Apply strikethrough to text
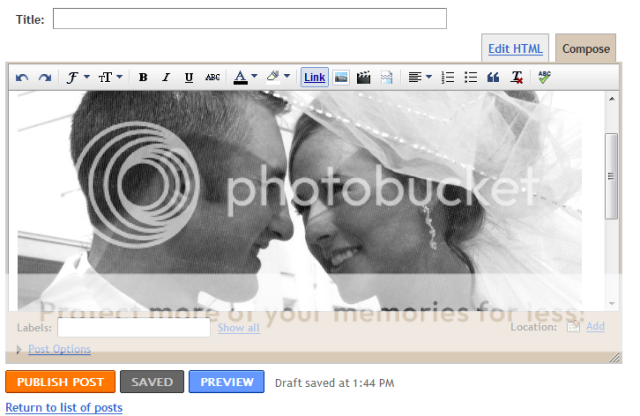This screenshot has height=416, width=640. tap(213, 77)
